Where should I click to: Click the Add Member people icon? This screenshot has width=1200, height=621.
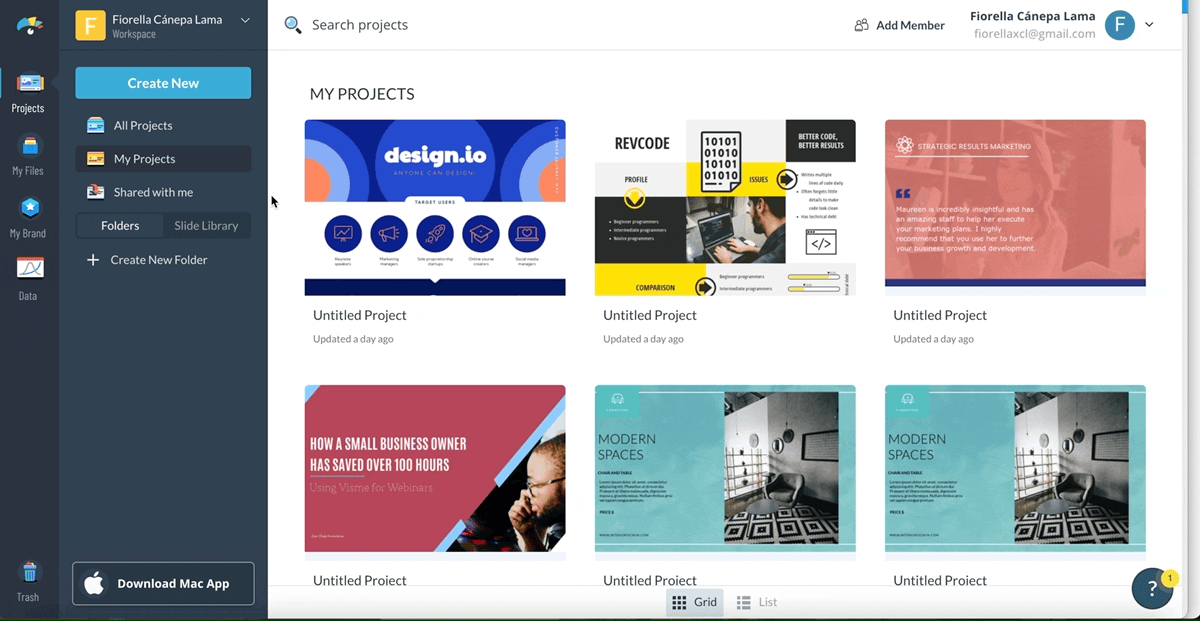pos(861,25)
